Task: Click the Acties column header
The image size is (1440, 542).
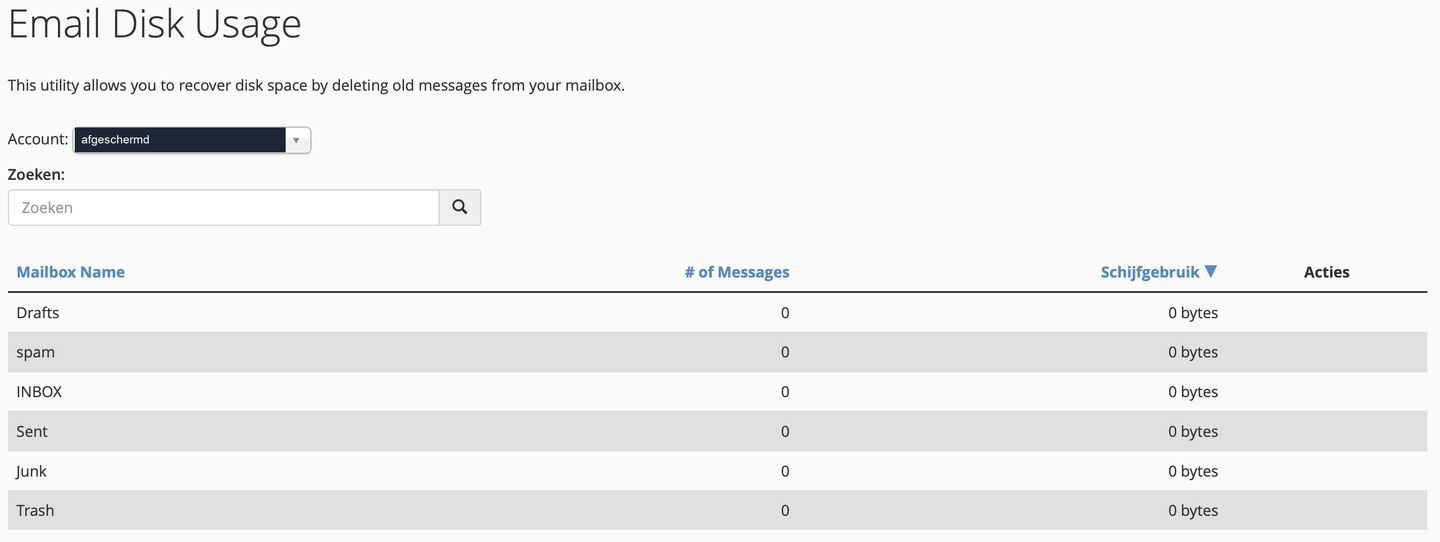Action: (x=1327, y=272)
